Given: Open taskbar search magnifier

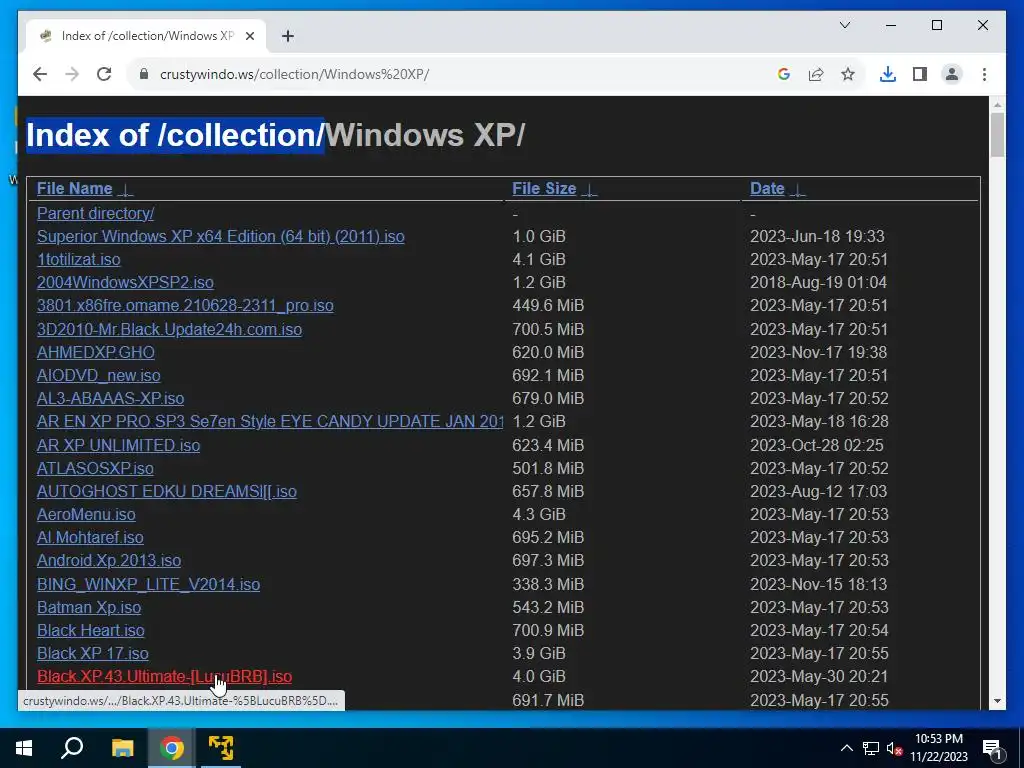Looking at the screenshot, I should [x=72, y=748].
